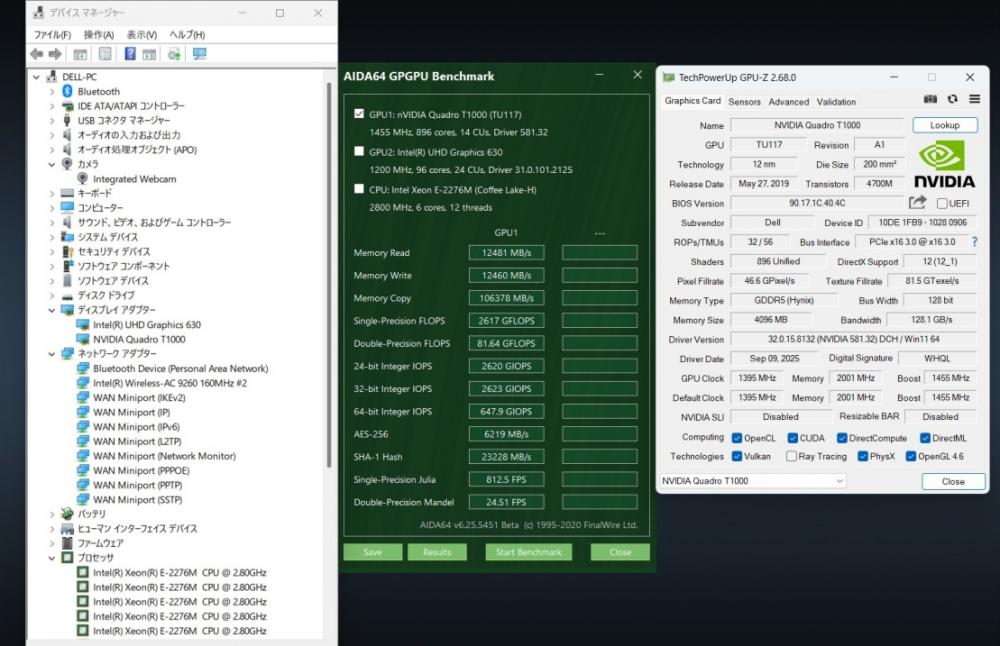Click the BIOS export share icon
Screen dimensions: 1000x646
[918, 203]
